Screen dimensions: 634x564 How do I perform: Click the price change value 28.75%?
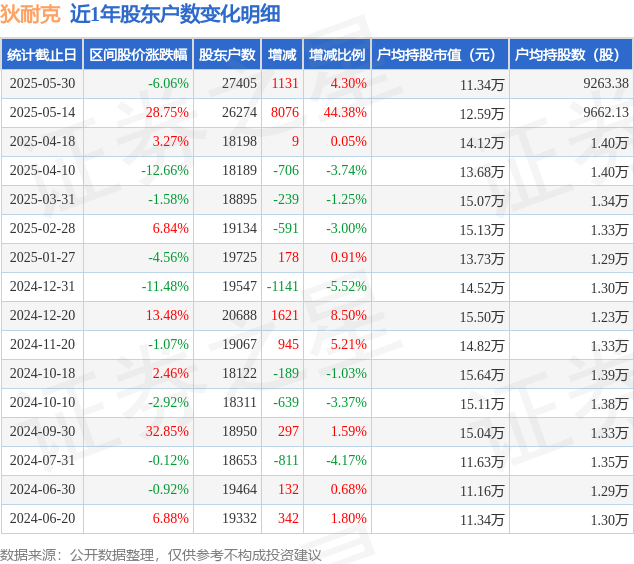pos(167,112)
